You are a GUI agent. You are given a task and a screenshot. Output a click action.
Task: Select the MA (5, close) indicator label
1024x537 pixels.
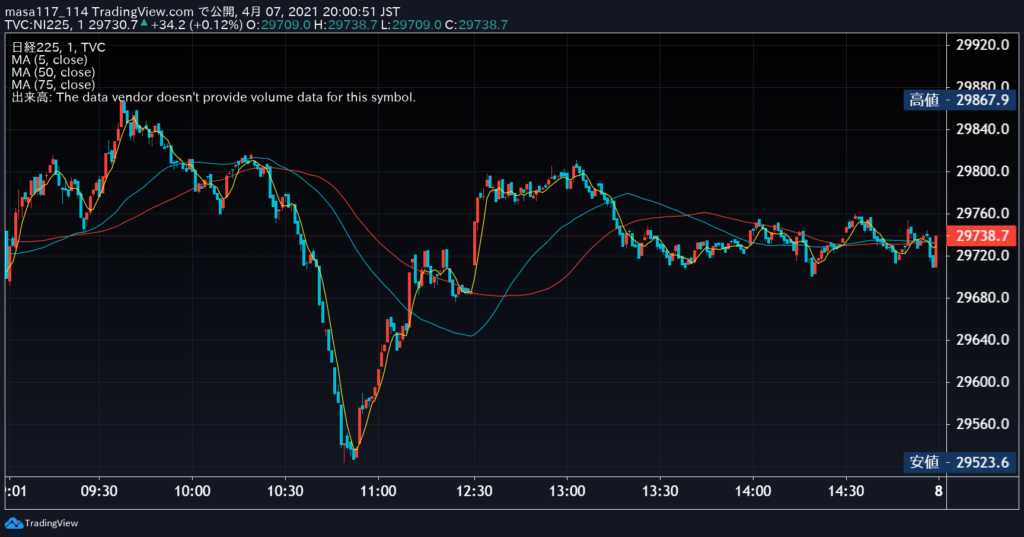pyautogui.click(x=49, y=60)
